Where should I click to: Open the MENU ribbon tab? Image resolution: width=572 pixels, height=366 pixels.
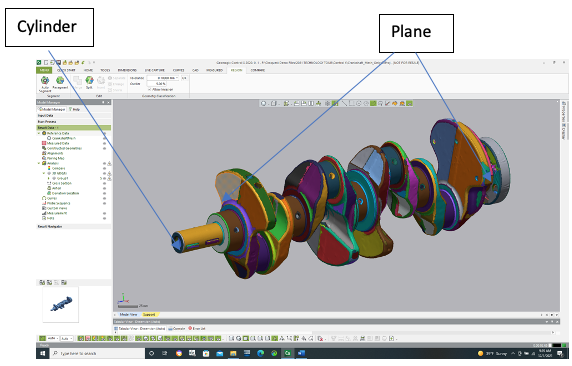point(45,70)
